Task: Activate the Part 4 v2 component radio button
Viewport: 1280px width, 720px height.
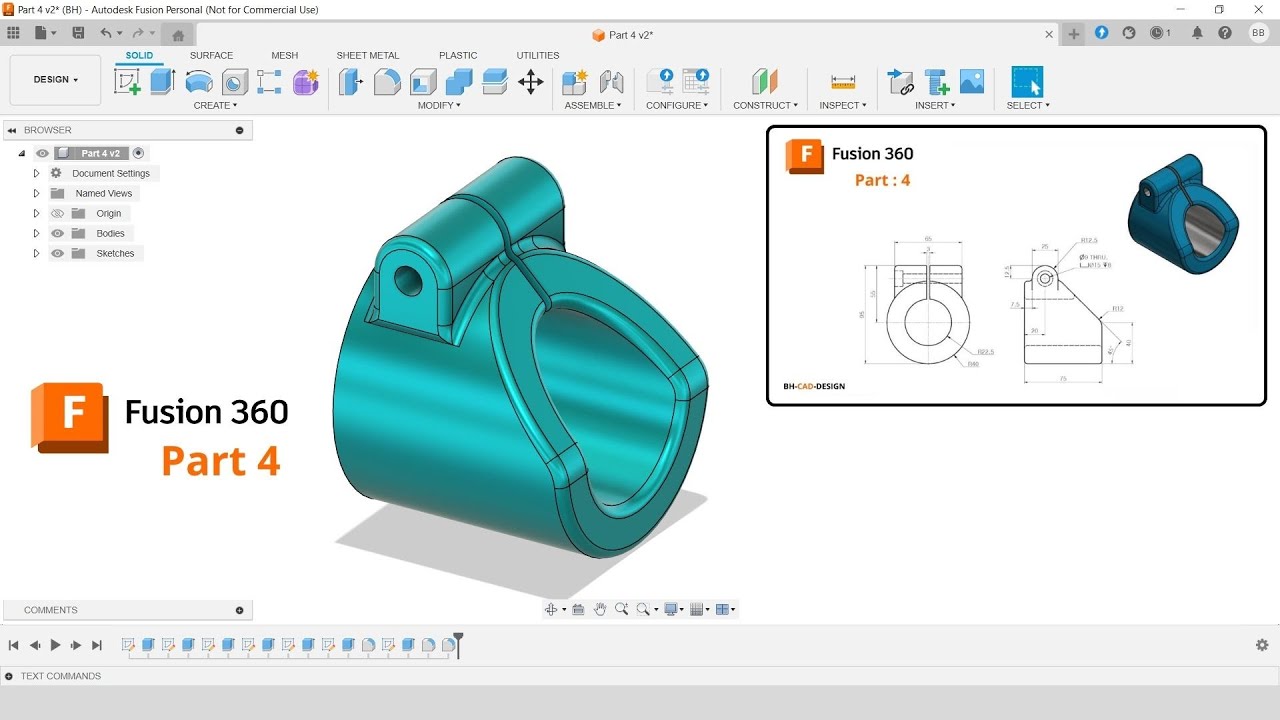Action: click(138, 153)
